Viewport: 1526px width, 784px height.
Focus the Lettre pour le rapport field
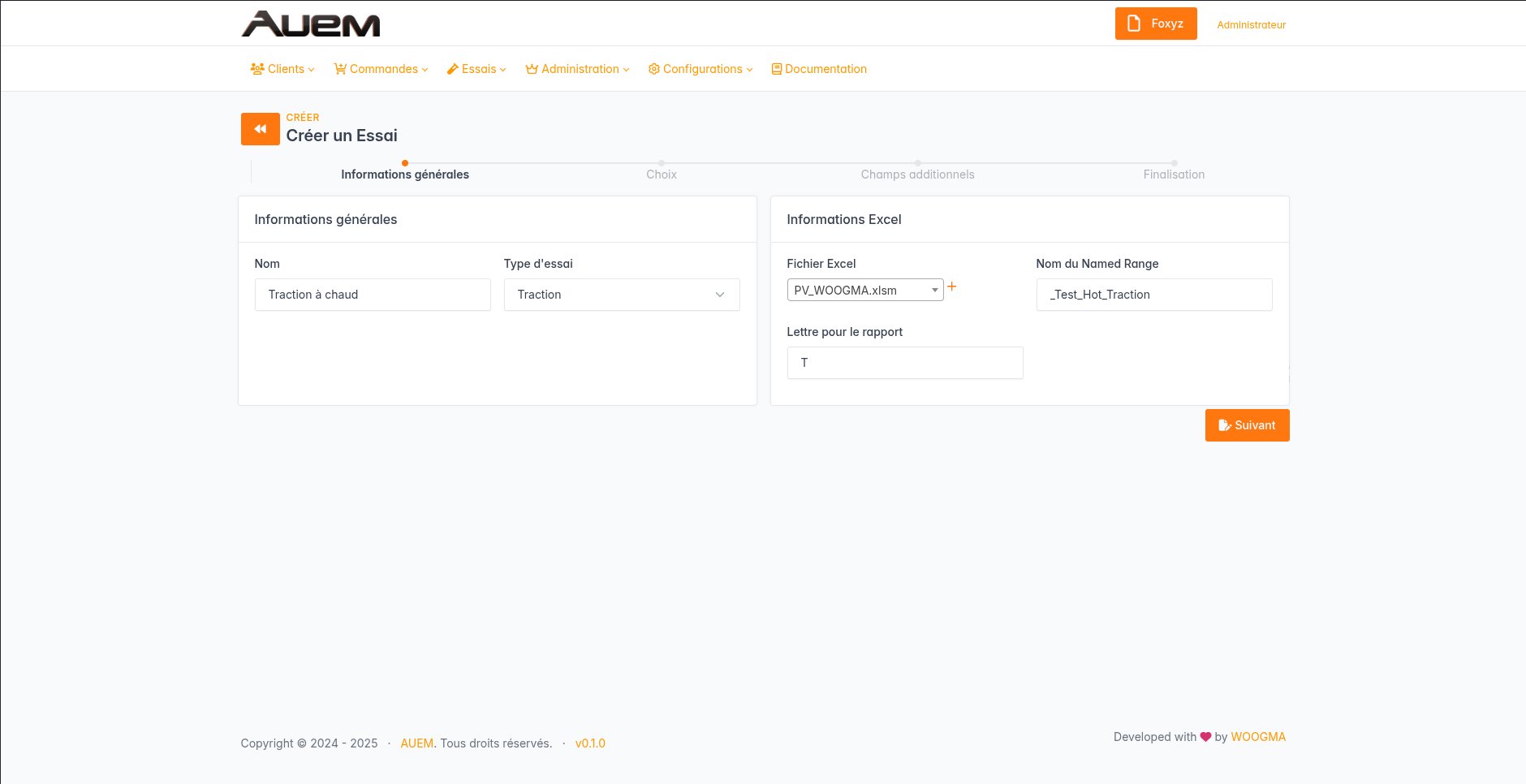[904, 363]
